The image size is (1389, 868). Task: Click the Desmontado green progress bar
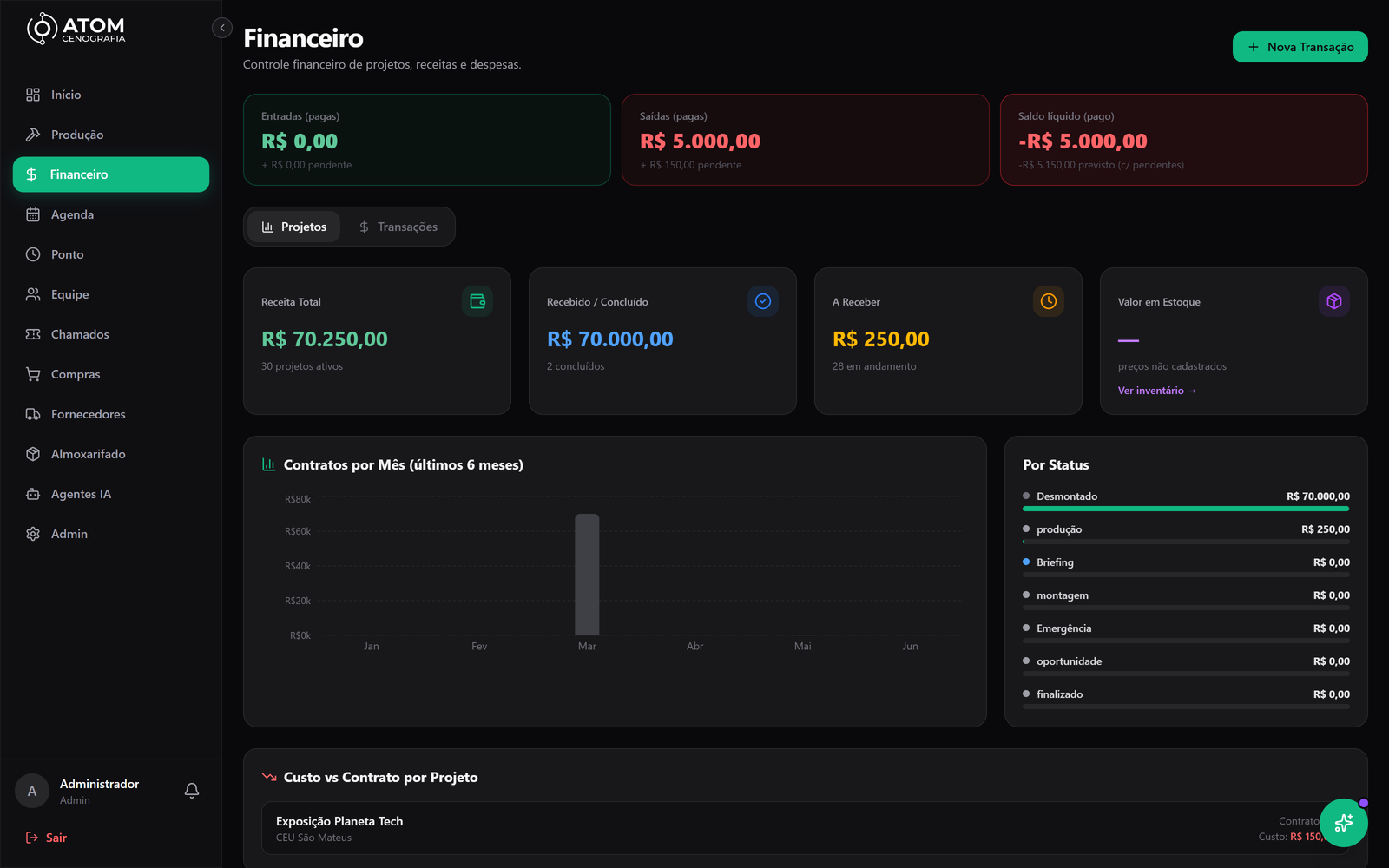(x=1186, y=509)
